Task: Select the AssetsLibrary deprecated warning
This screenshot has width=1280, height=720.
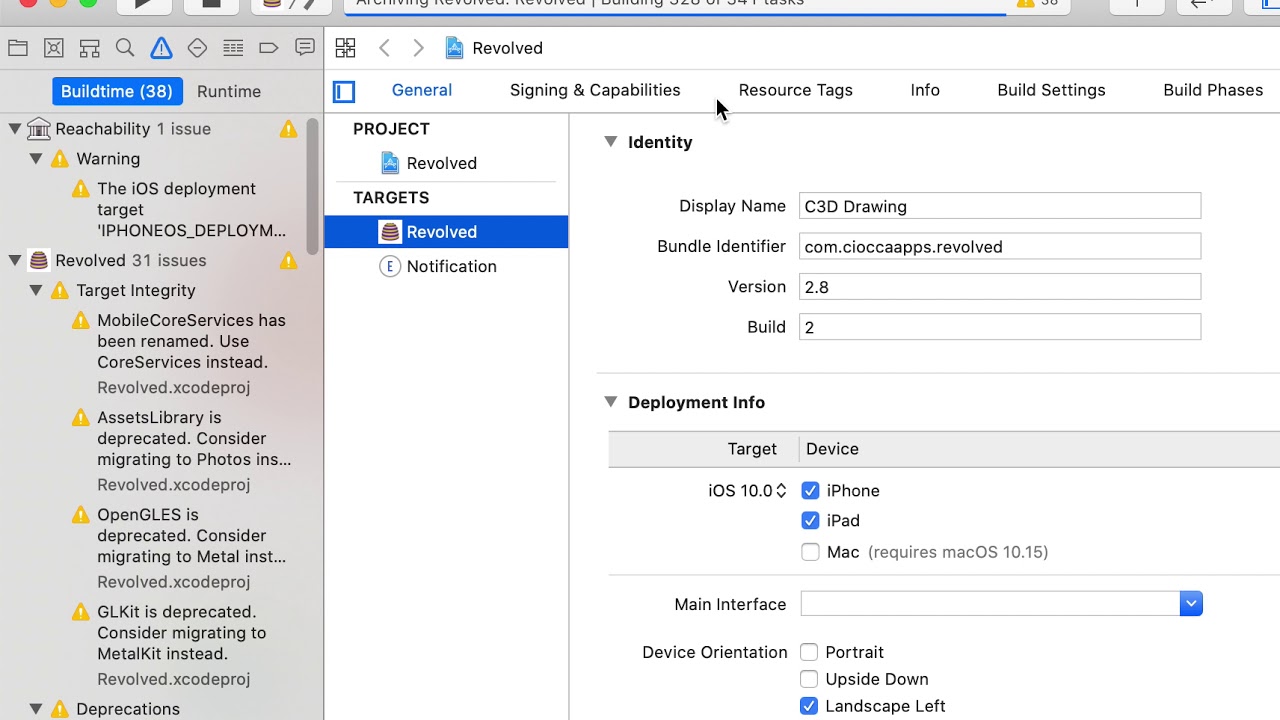Action: pyautogui.click(x=180, y=450)
